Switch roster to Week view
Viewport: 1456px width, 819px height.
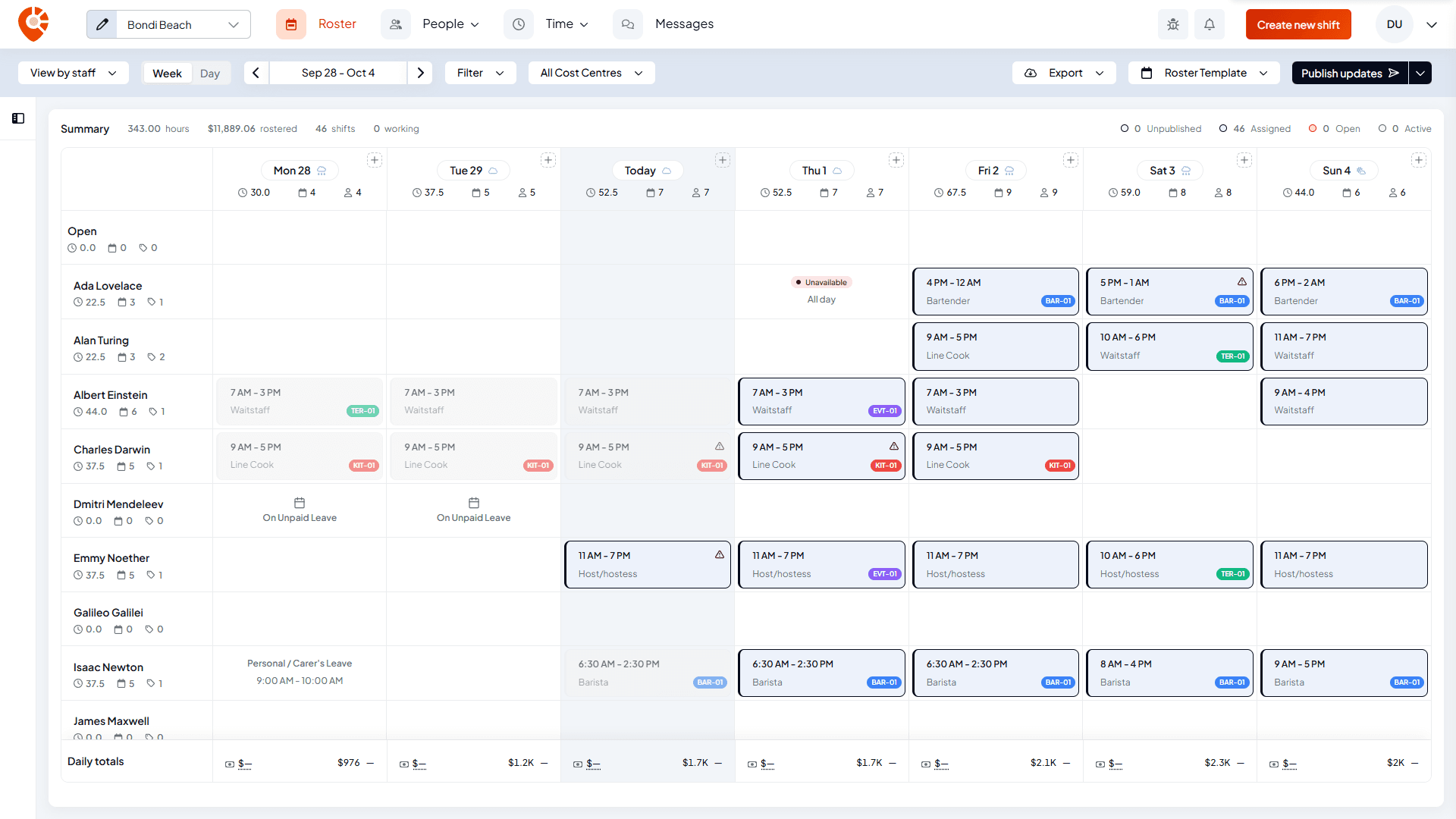point(167,74)
